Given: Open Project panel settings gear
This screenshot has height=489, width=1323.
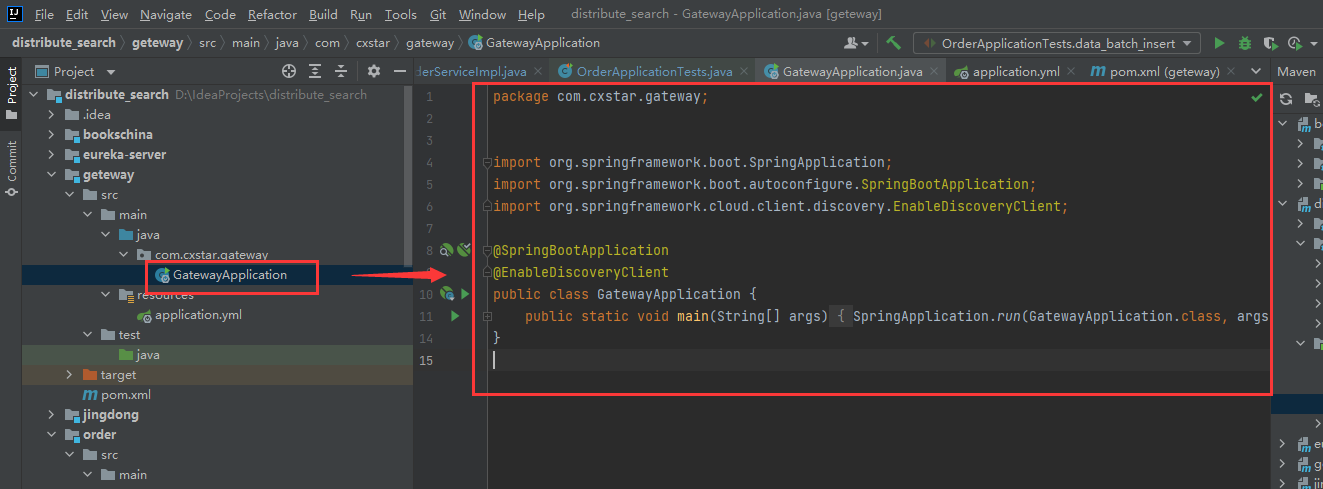Looking at the screenshot, I should 374,71.
